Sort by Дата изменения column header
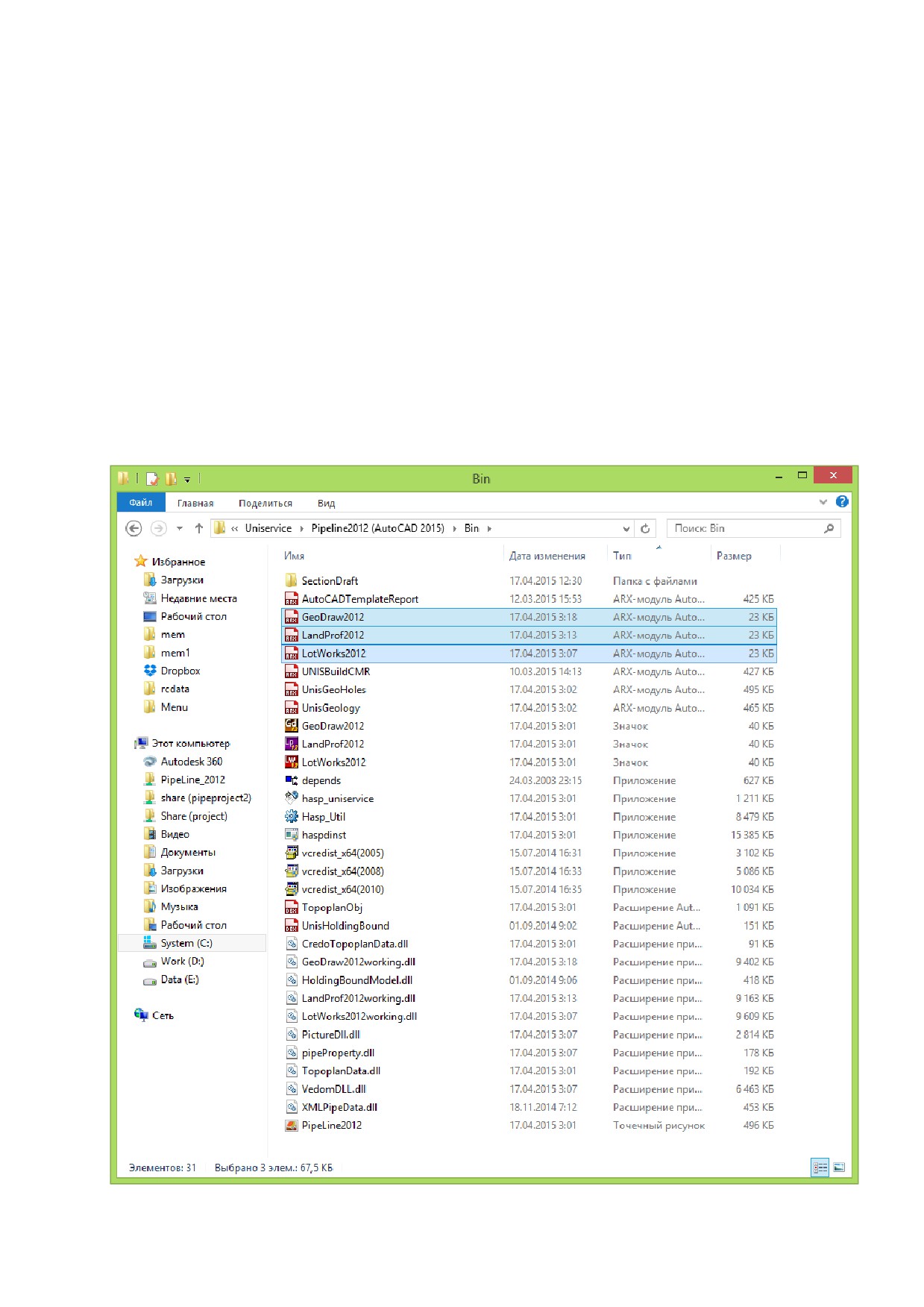The image size is (924, 1307). tap(547, 556)
